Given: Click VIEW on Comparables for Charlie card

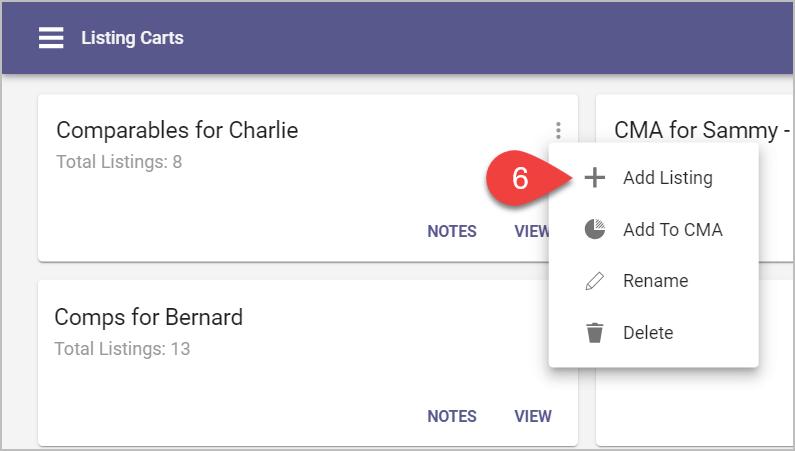Looking at the screenshot, I should [531, 231].
